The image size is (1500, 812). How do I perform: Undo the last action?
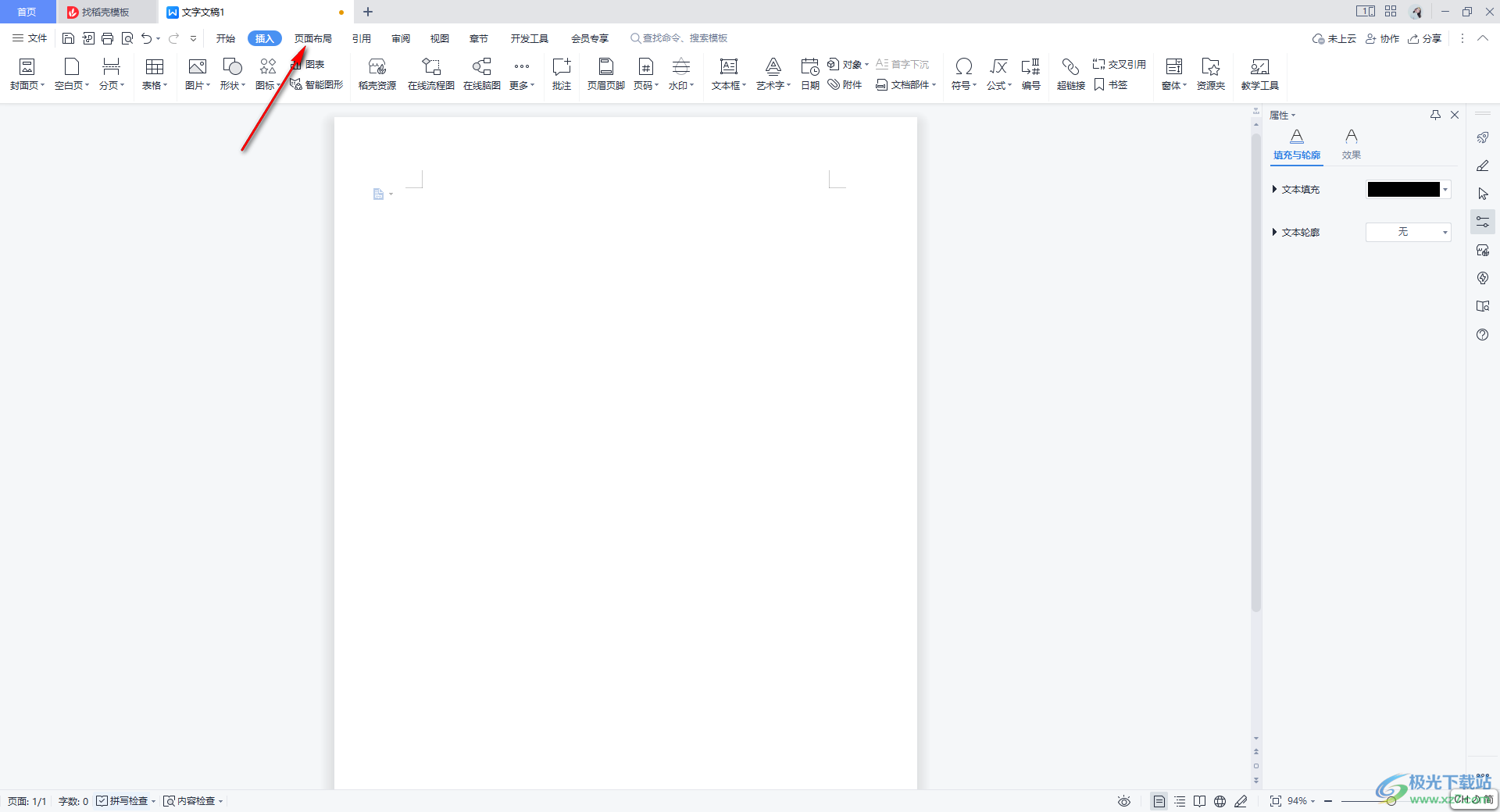click(x=146, y=38)
